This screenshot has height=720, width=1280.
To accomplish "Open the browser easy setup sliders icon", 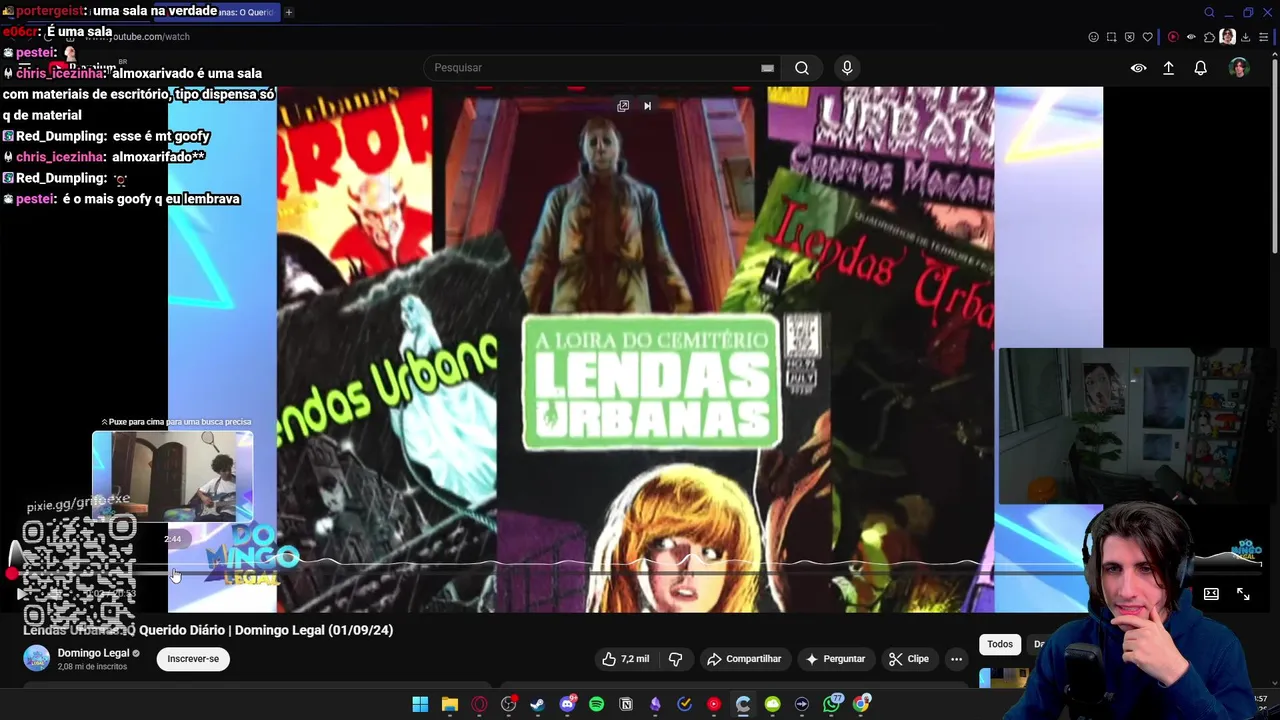I will tap(1264, 37).
